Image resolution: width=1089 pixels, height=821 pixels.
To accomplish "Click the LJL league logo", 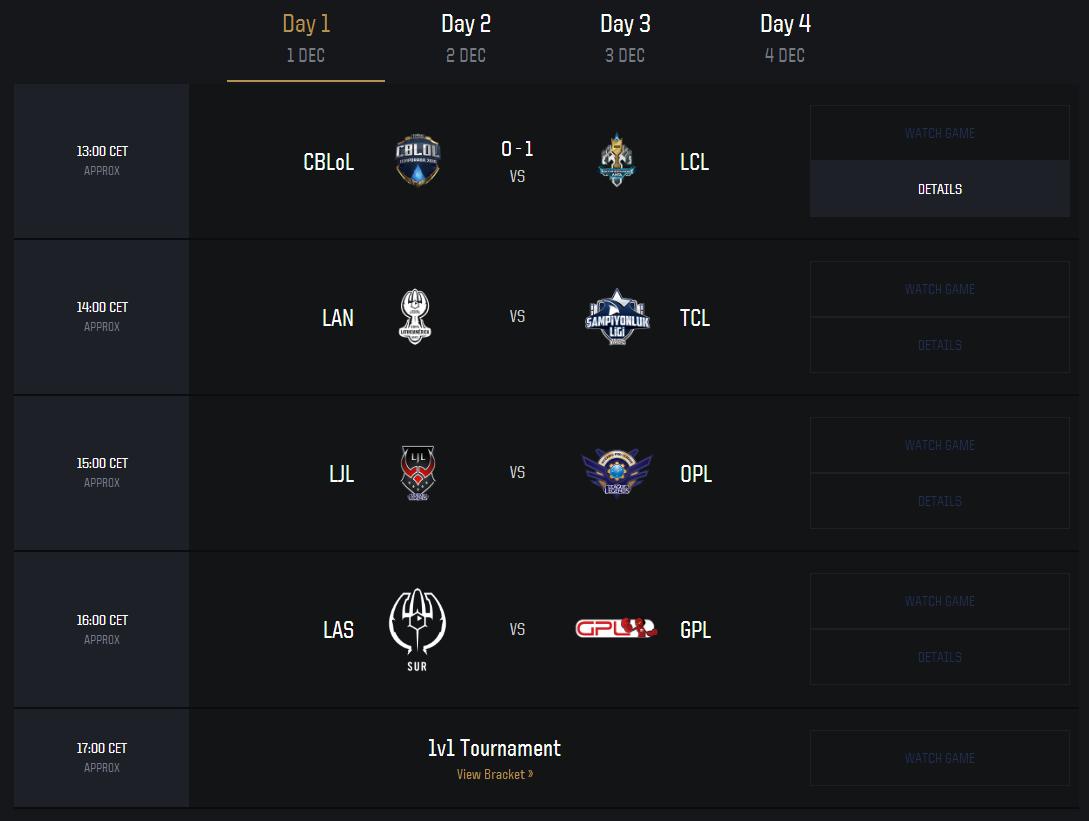I will (x=417, y=473).
